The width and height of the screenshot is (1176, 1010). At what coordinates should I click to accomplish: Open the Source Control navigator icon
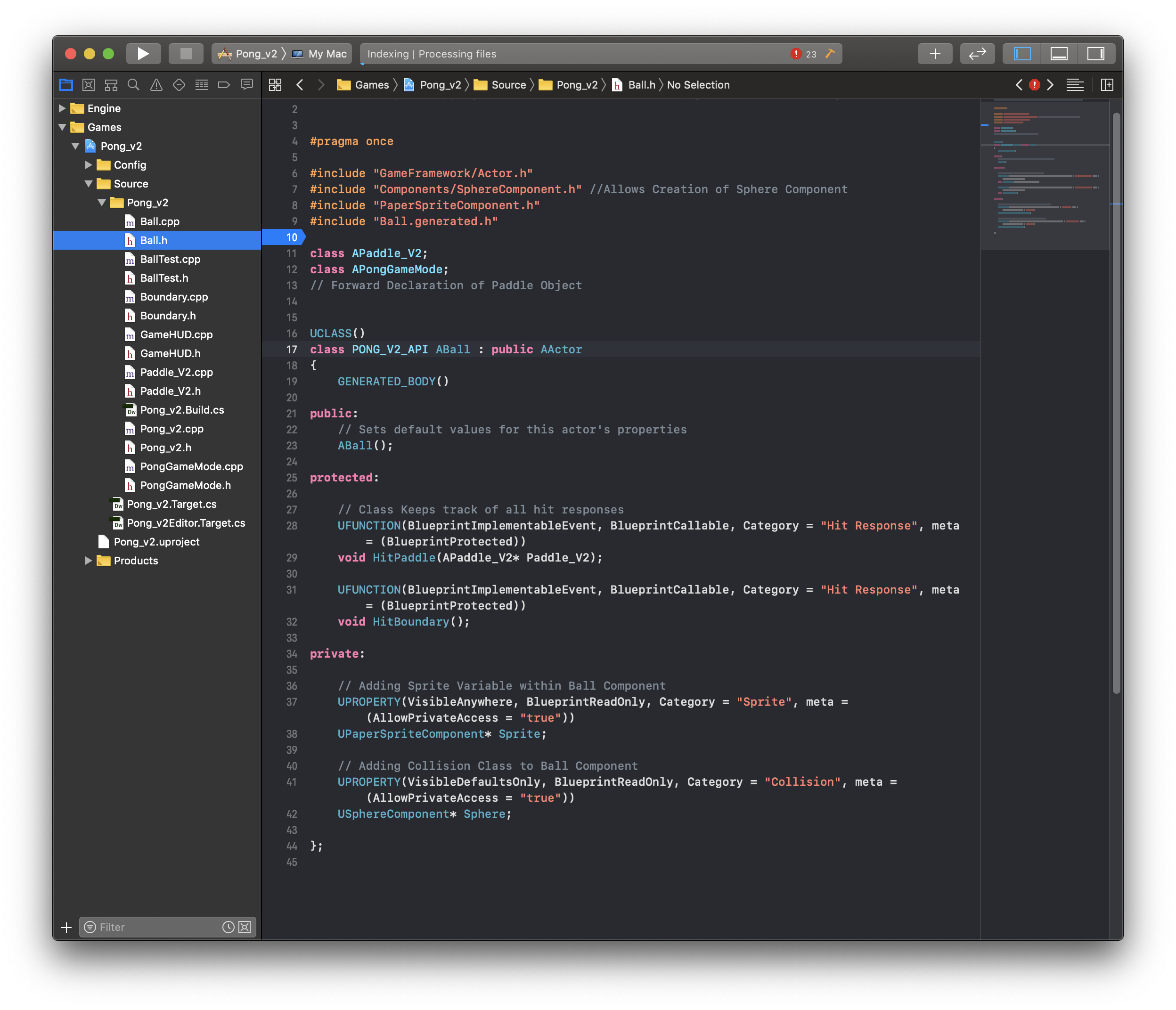(89, 85)
